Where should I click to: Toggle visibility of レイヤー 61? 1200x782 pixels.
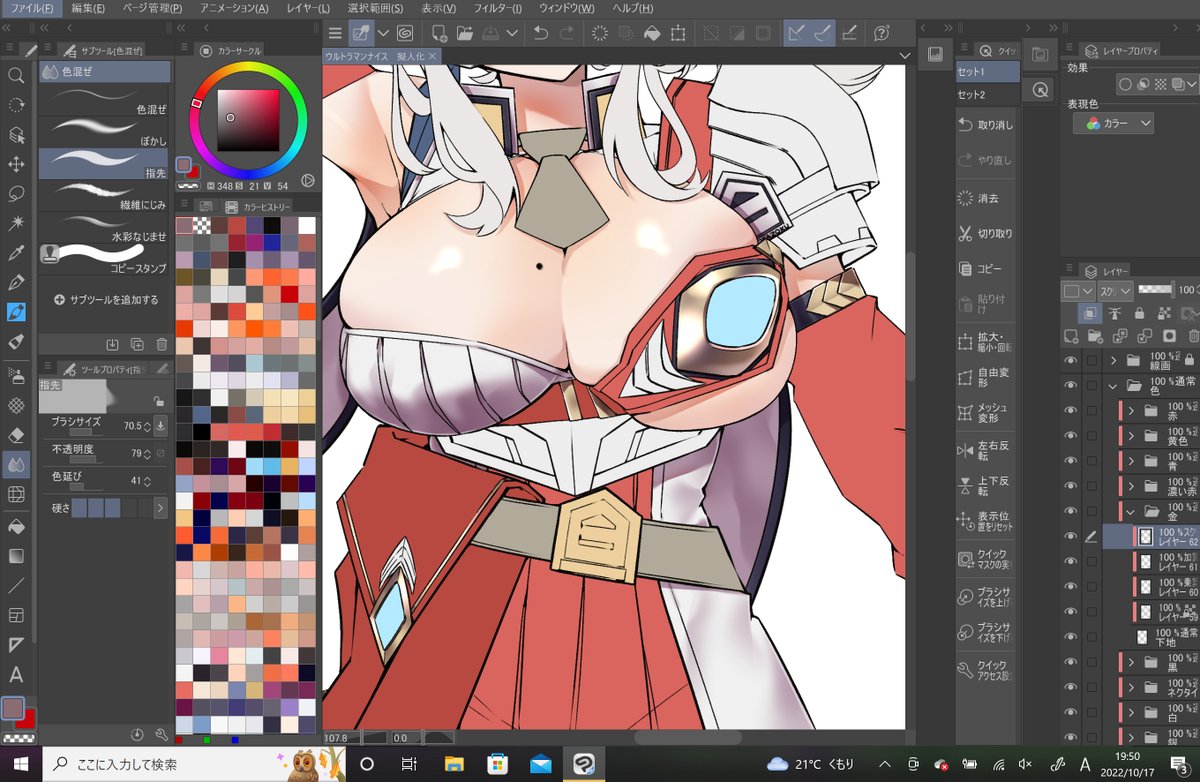1071,561
